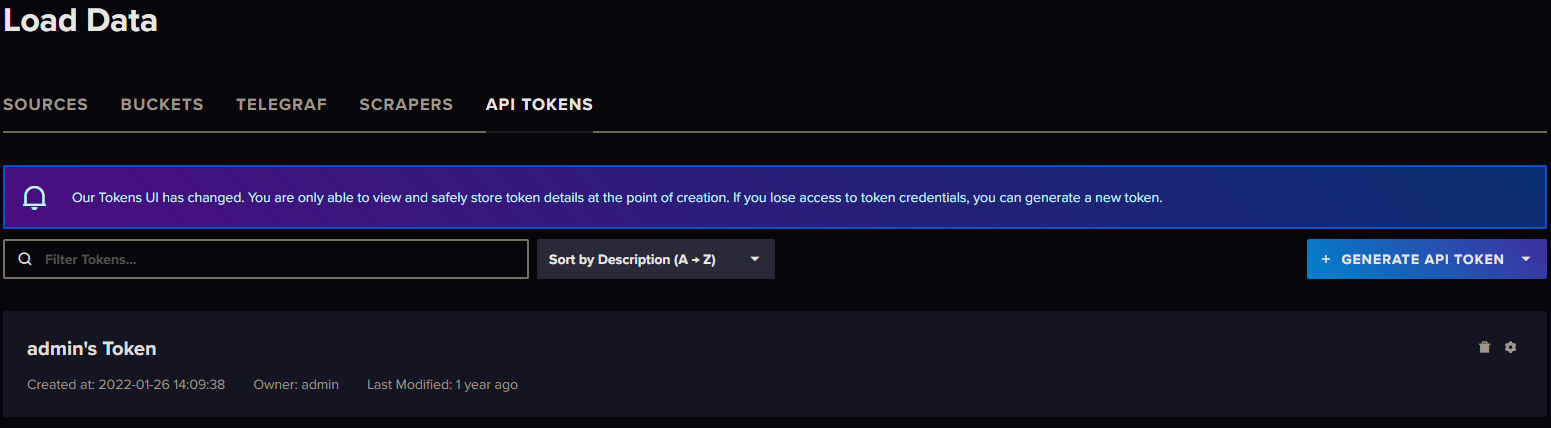Image resolution: width=1551 pixels, height=428 pixels.
Task: Select the API Tokens tab
Action: tap(539, 104)
